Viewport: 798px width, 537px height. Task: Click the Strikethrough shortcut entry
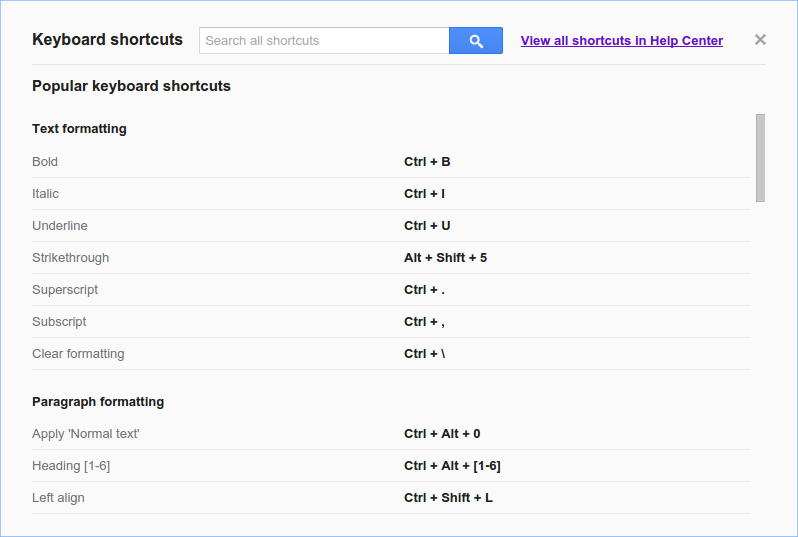(71, 258)
